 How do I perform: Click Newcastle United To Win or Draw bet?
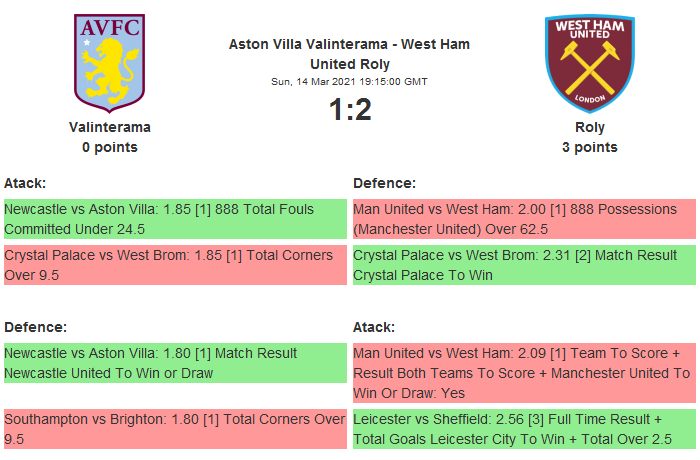click(x=174, y=363)
